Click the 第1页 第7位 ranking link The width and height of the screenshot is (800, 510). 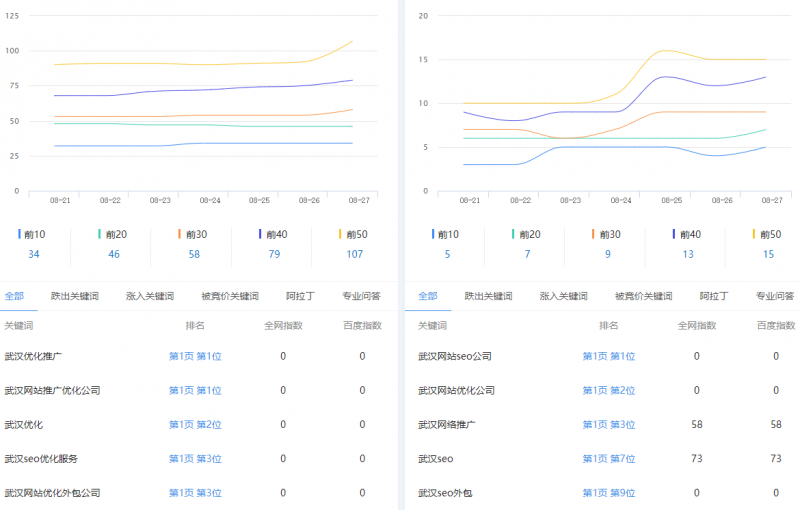click(609, 459)
